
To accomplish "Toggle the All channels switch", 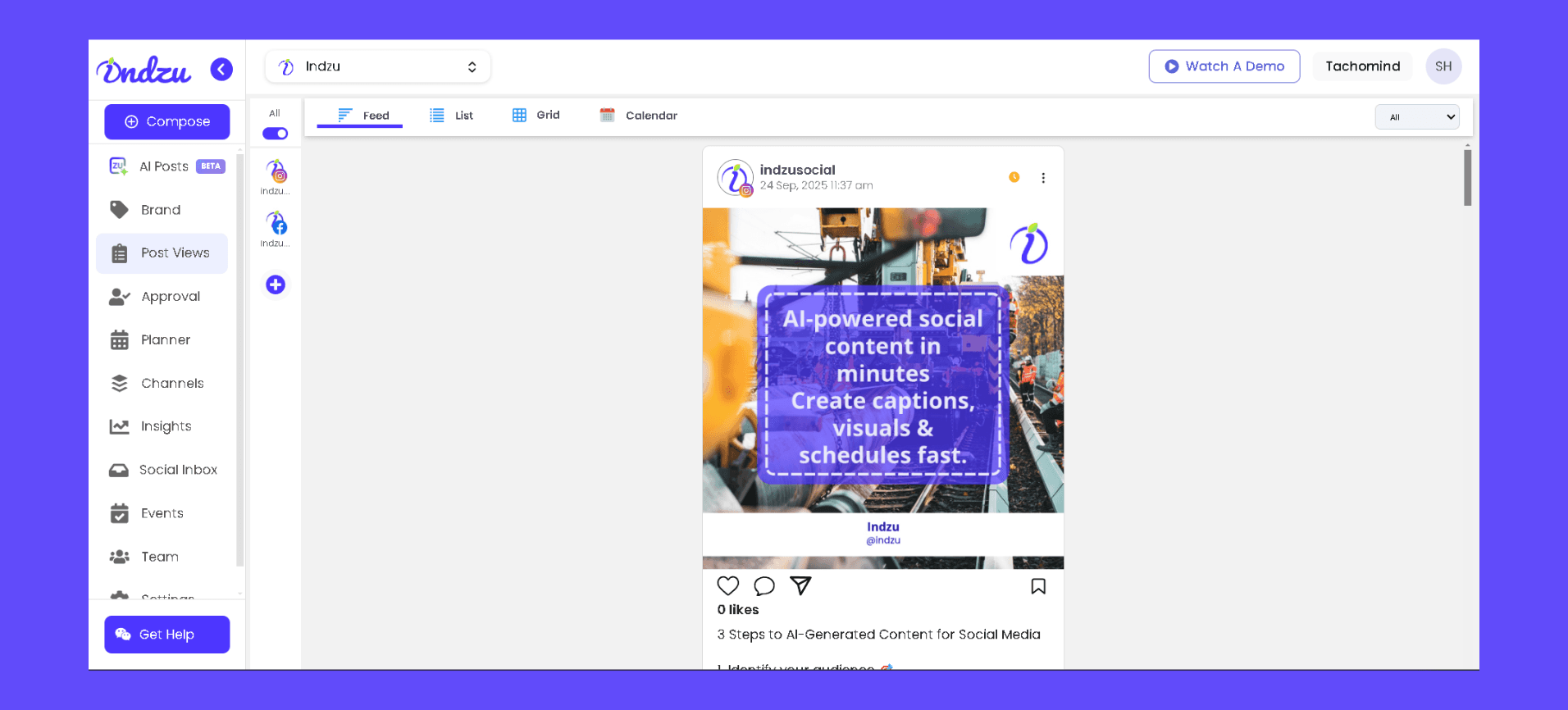I will [x=275, y=134].
